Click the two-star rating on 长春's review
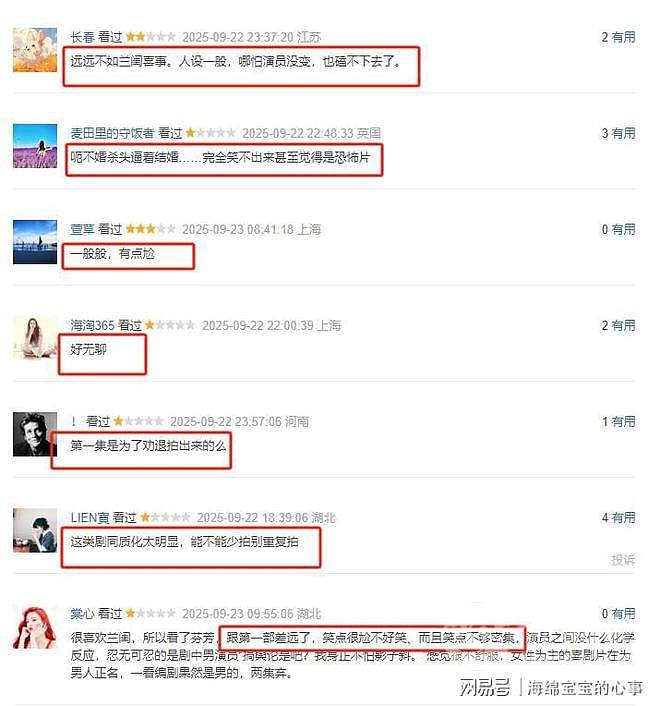The width and height of the screenshot is (660, 706). pyautogui.click(x=150, y=36)
